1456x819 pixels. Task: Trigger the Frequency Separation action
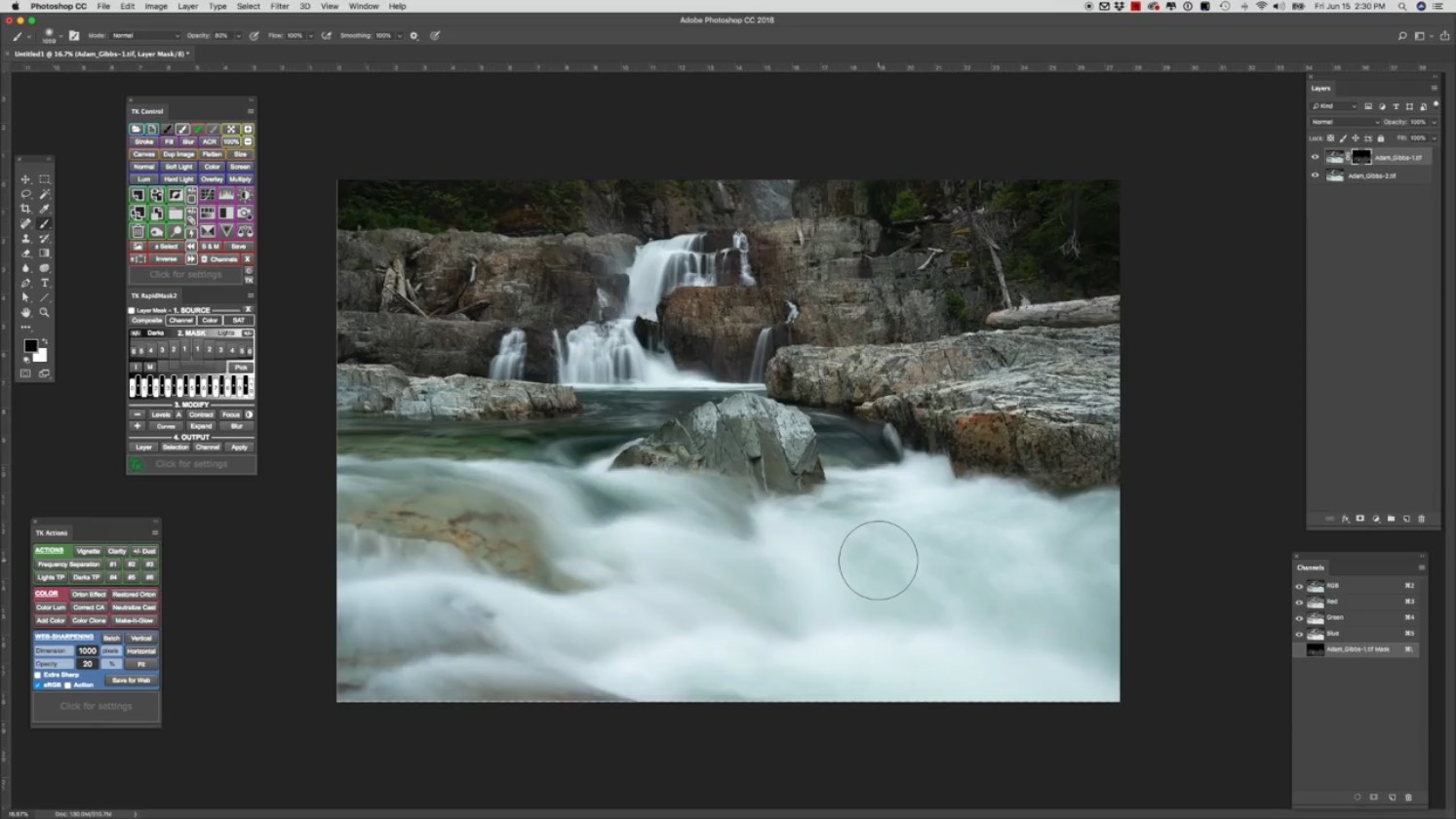pos(68,565)
